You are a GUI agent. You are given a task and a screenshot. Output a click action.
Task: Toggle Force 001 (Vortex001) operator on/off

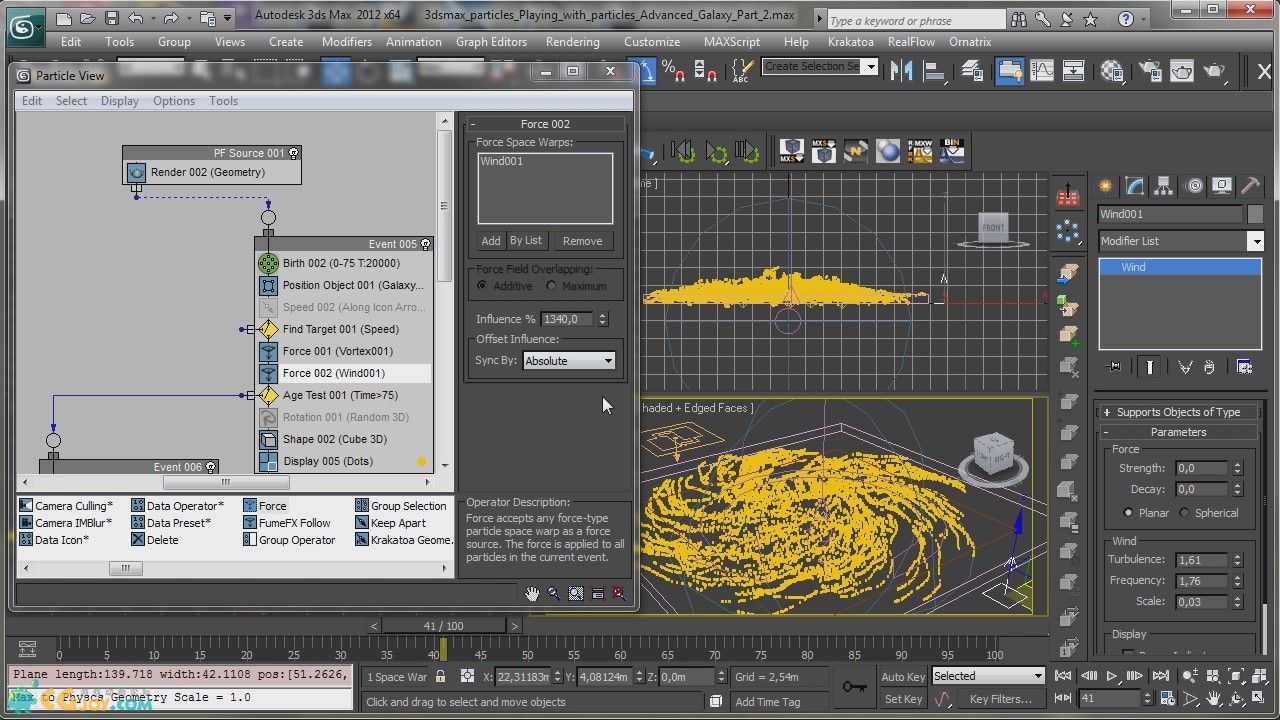coord(268,351)
